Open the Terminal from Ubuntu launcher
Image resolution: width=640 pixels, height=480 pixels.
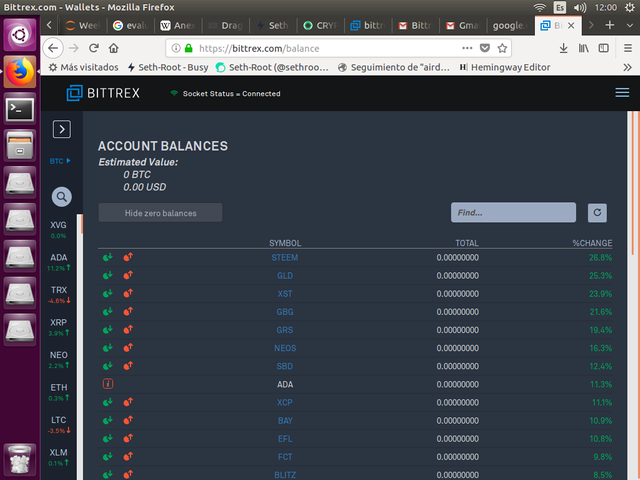click(20, 109)
